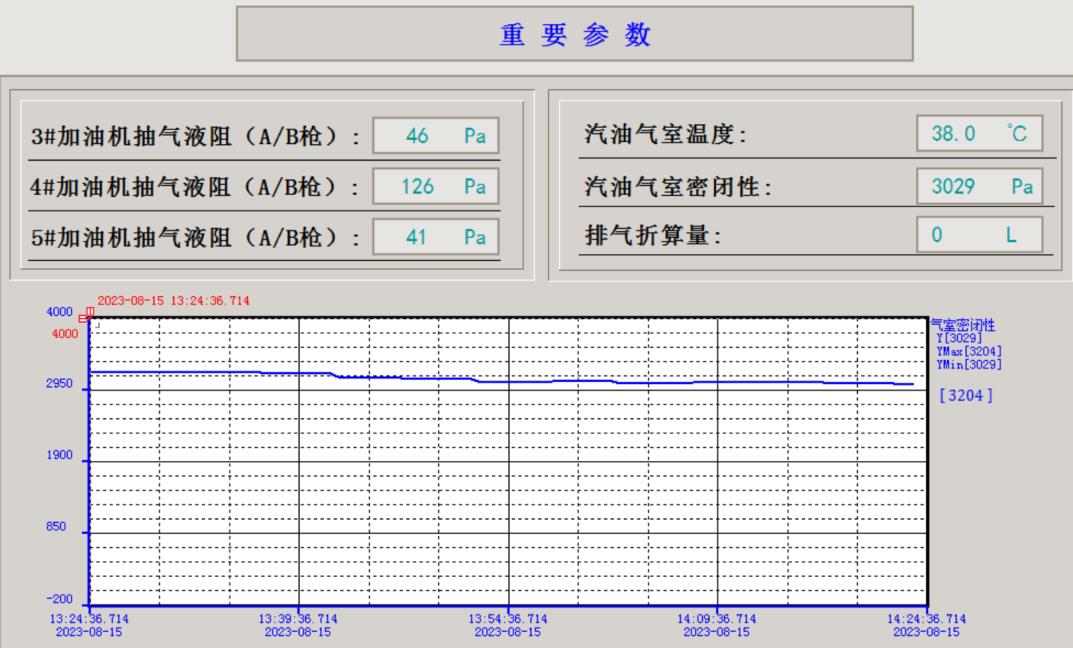Click the 2950 y-axis label

(x=60, y=383)
